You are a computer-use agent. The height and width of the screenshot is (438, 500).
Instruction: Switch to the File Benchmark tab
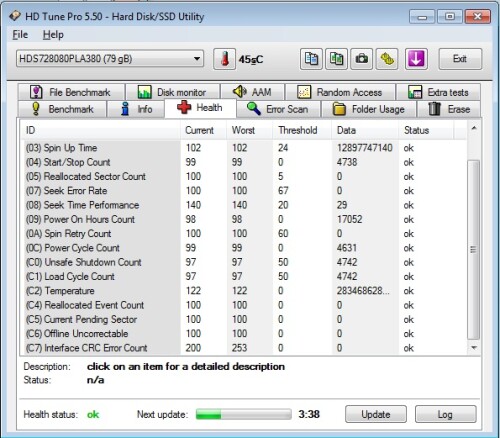(71, 92)
